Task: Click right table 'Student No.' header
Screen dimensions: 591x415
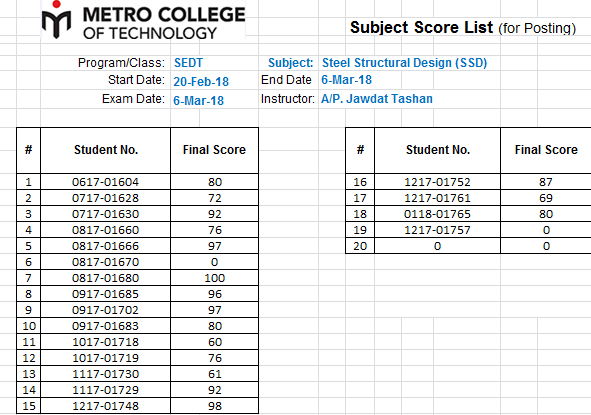Action: coord(438,150)
